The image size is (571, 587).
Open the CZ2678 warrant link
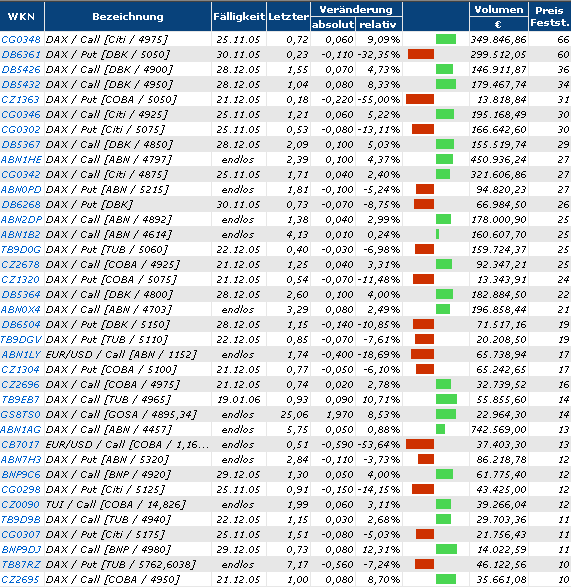(x=21, y=264)
